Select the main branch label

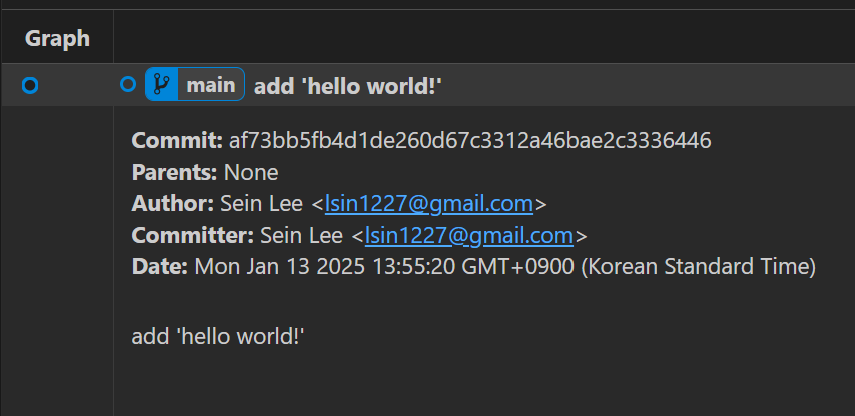pyautogui.click(x=211, y=85)
